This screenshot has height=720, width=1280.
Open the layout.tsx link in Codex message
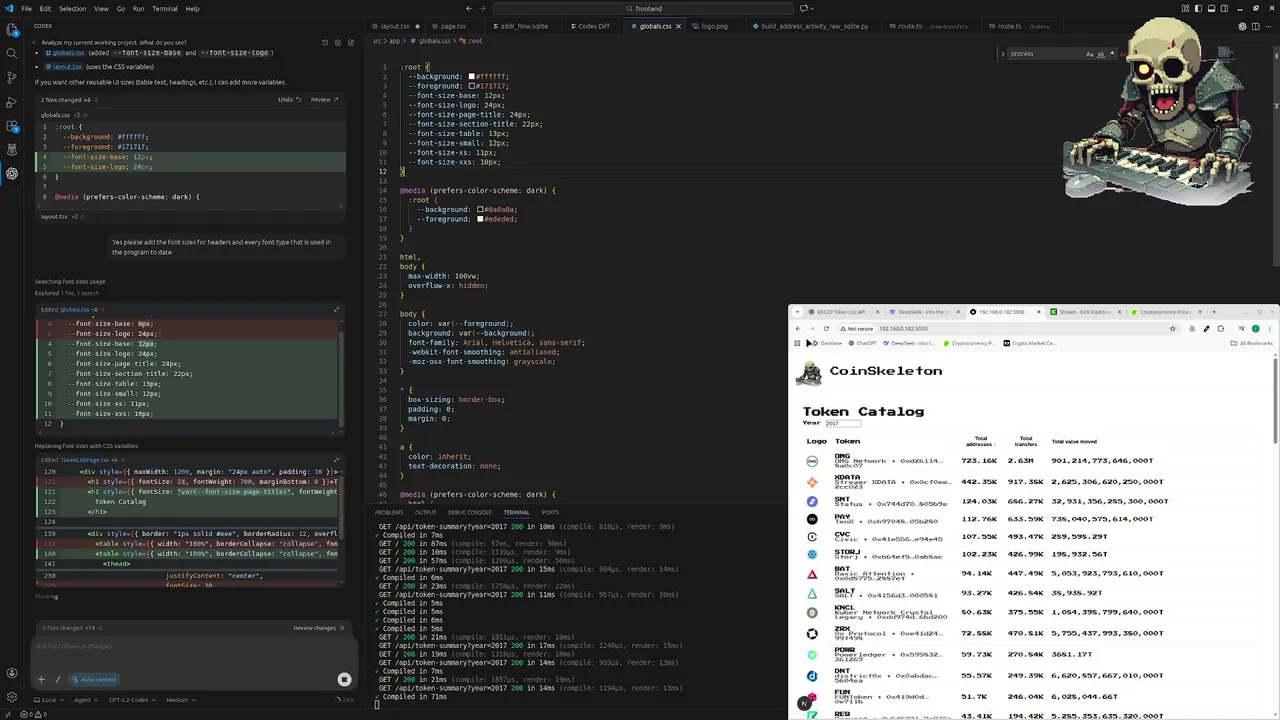[x=62, y=66]
